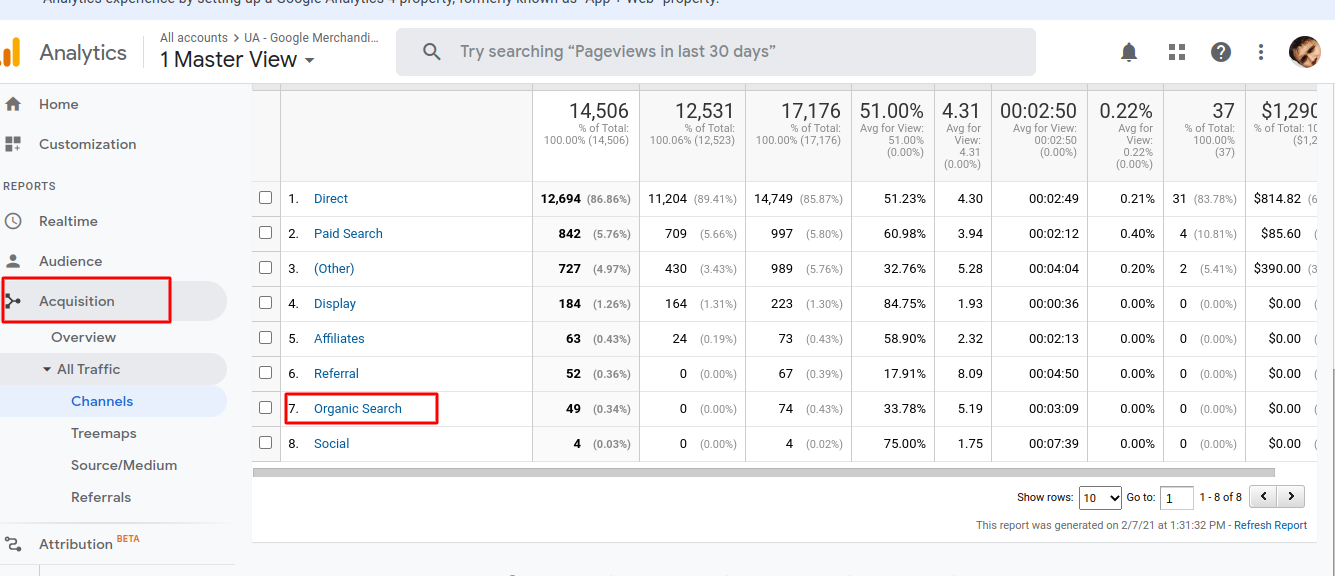Check the Organic Search row checkbox
Image resolution: width=1335 pixels, height=576 pixels.
pyautogui.click(x=266, y=408)
